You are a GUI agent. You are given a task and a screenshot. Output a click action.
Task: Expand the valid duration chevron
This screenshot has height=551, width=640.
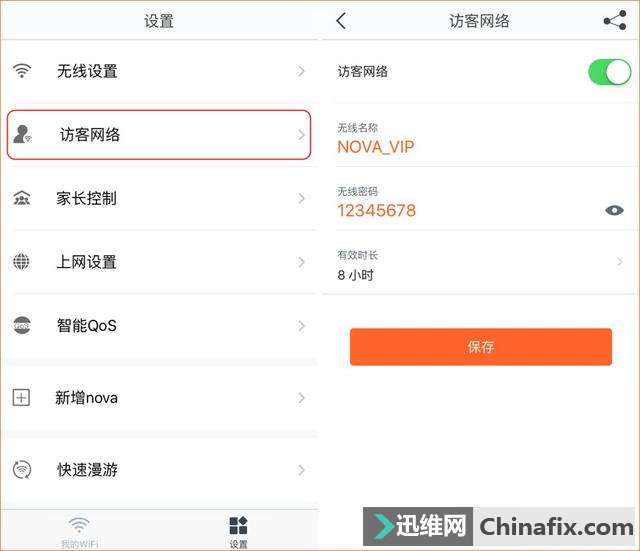(620, 262)
